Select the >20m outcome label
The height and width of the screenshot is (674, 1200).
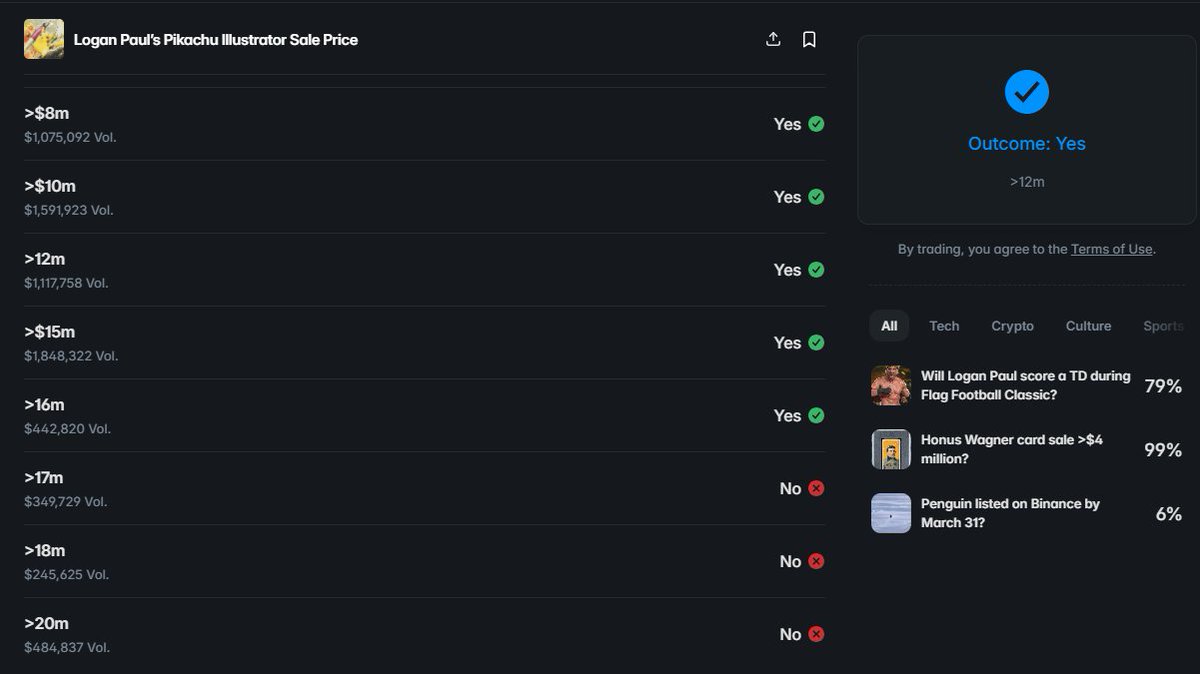(47, 624)
